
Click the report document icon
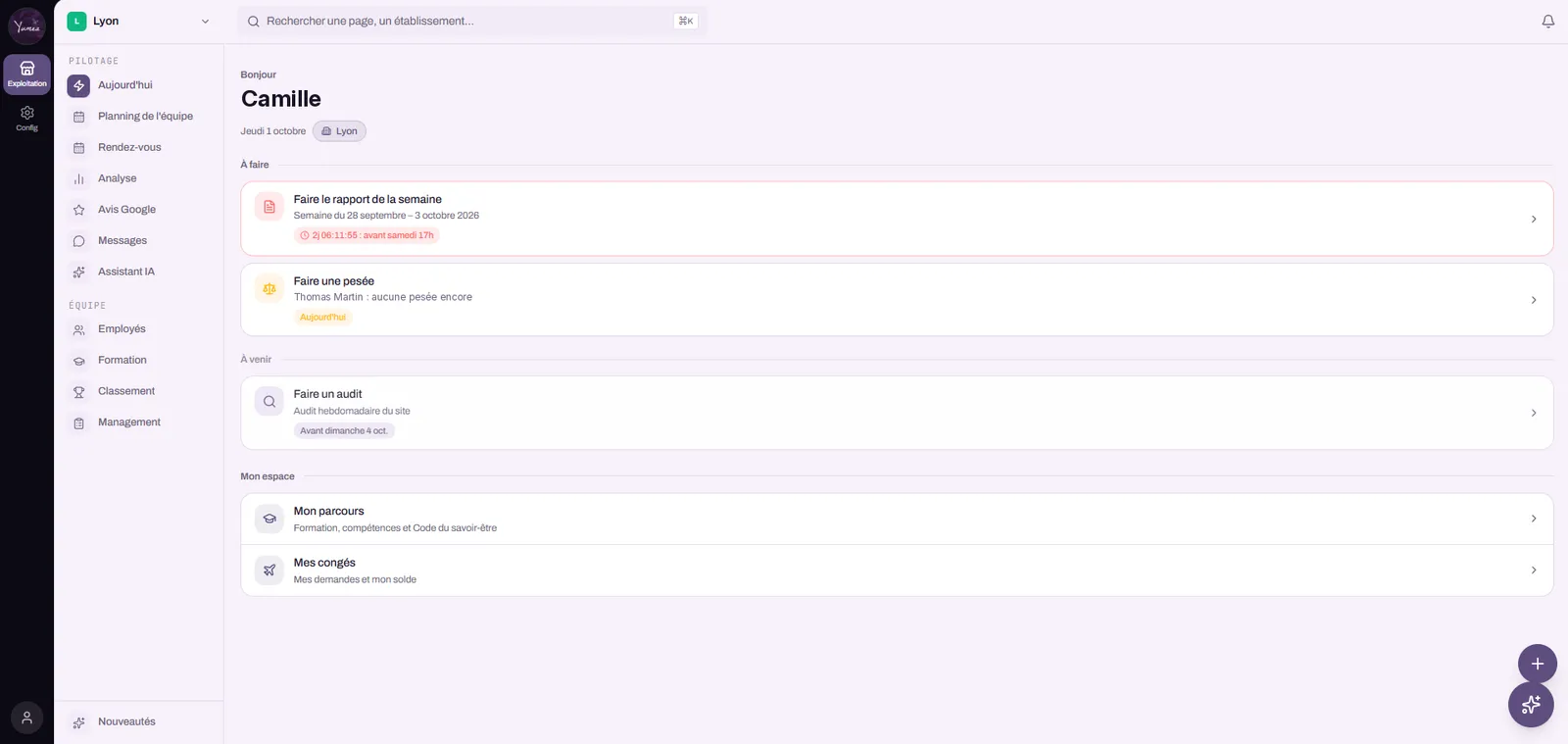tap(269, 207)
